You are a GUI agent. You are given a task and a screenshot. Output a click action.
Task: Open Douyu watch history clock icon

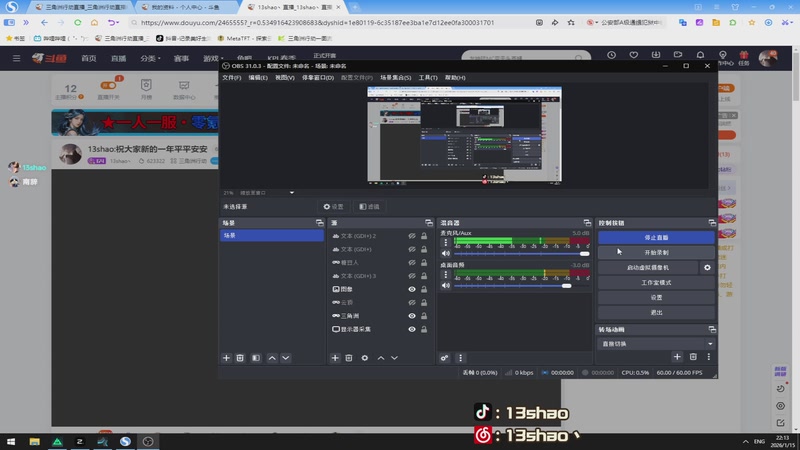[611, 55]
